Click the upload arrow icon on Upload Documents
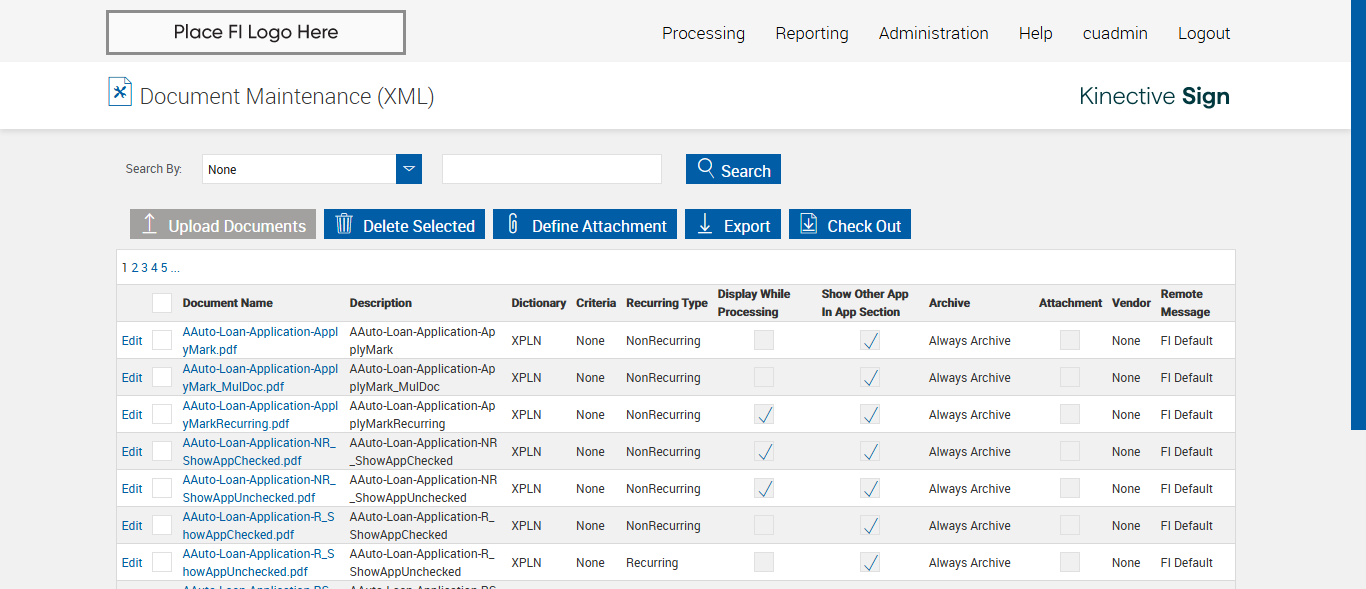Viewport: 1366px width, 589px height. (149, 225)
